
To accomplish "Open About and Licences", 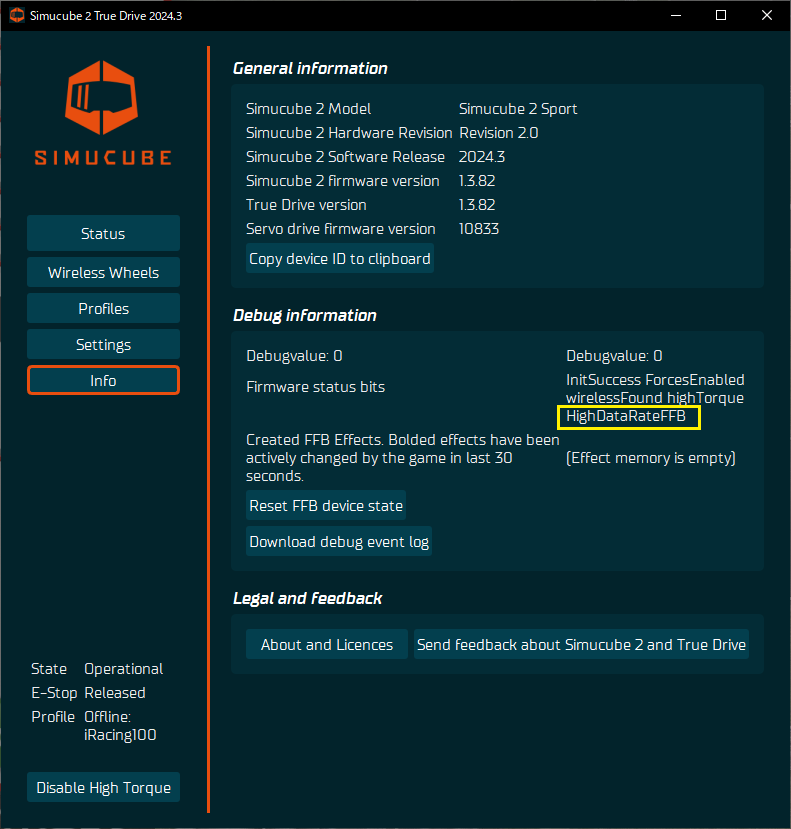I will (327, 644).
